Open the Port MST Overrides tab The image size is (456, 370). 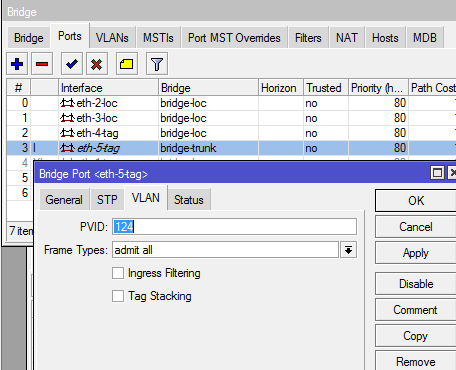tap(234, 38)
